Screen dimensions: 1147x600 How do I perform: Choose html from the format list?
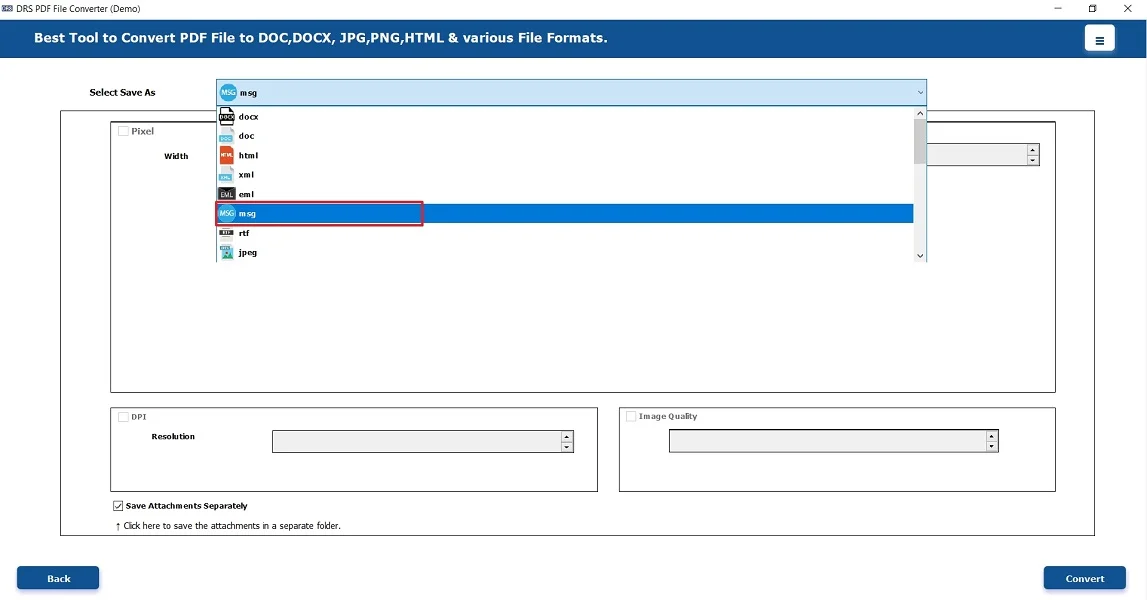[249, 156]
